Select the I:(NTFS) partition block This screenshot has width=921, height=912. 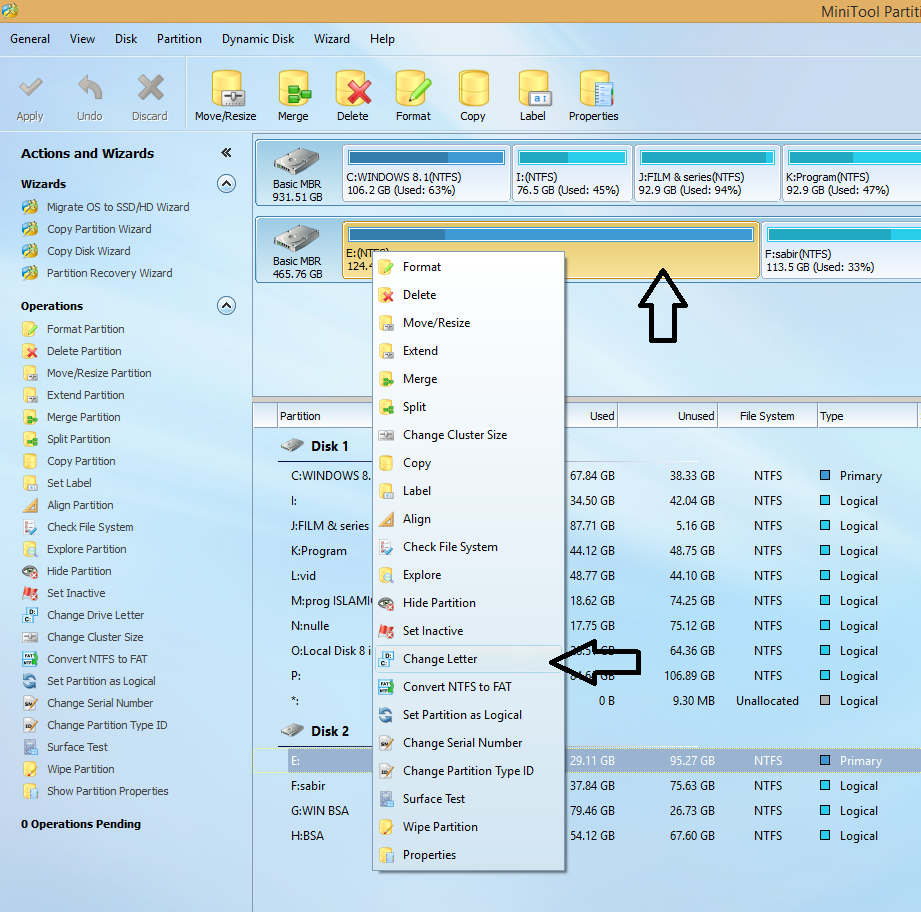click(572, 173)
